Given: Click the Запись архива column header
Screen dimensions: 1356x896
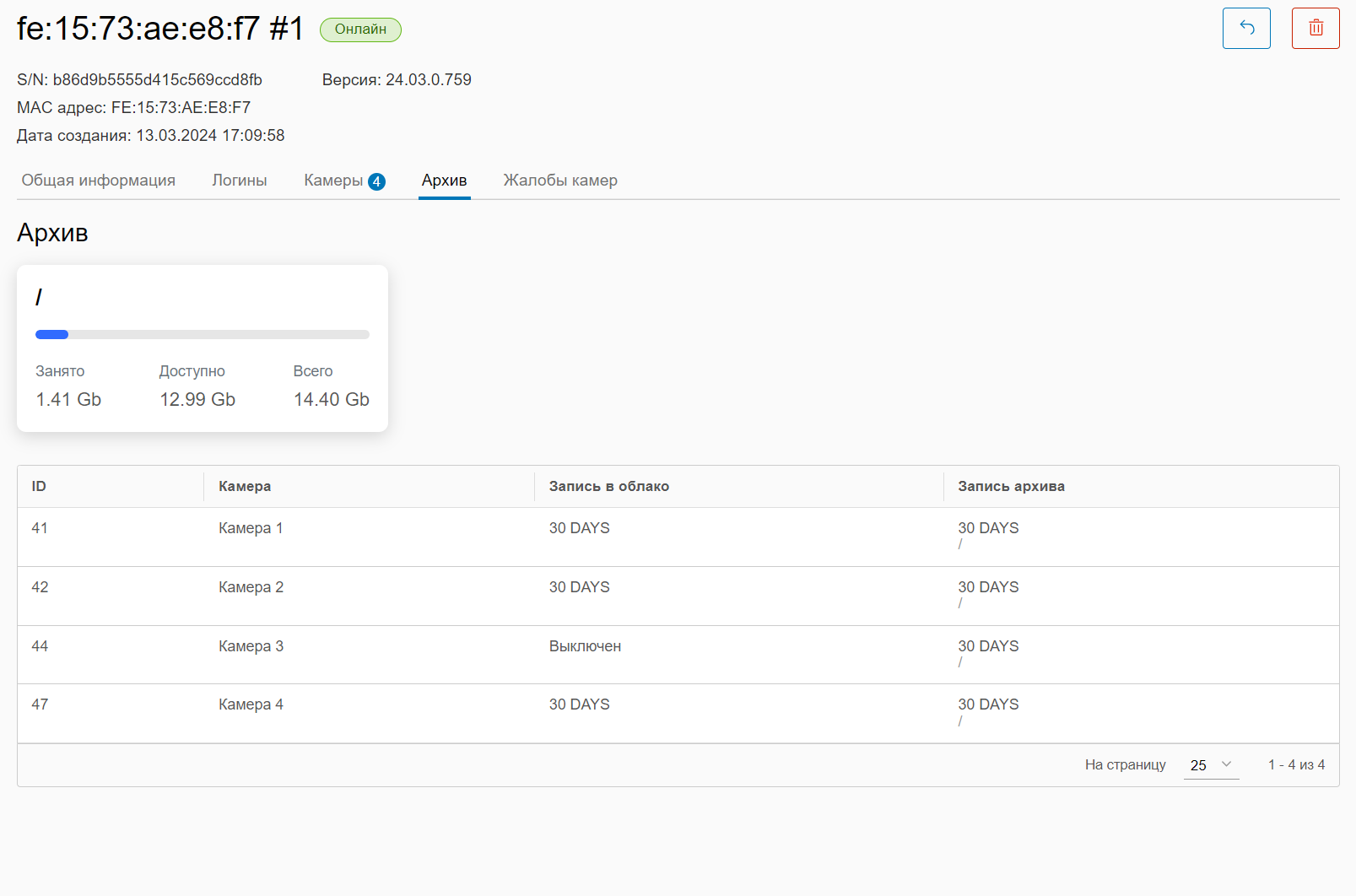Looking at the screenshot, I should click(1011, 487).
